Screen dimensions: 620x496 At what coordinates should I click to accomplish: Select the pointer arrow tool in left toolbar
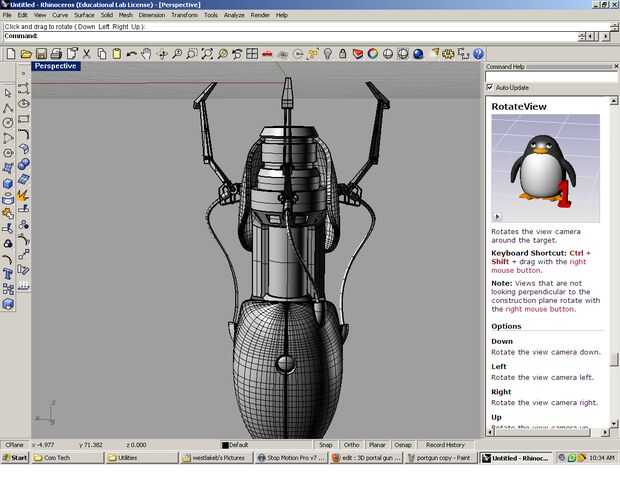tap(8, 91)
